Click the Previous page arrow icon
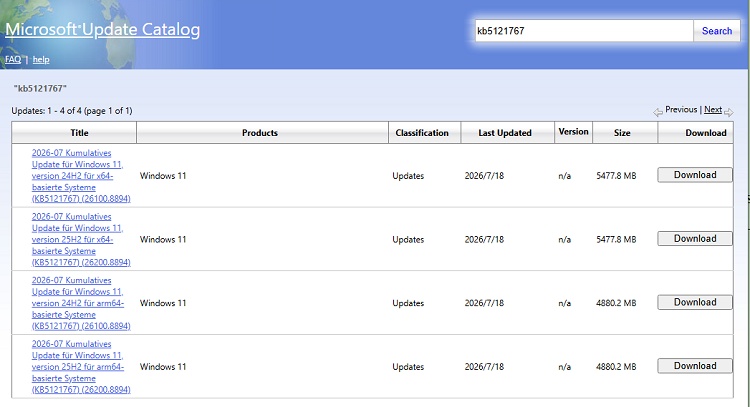This screenshot has height=407, width=750. click(658, 112)
